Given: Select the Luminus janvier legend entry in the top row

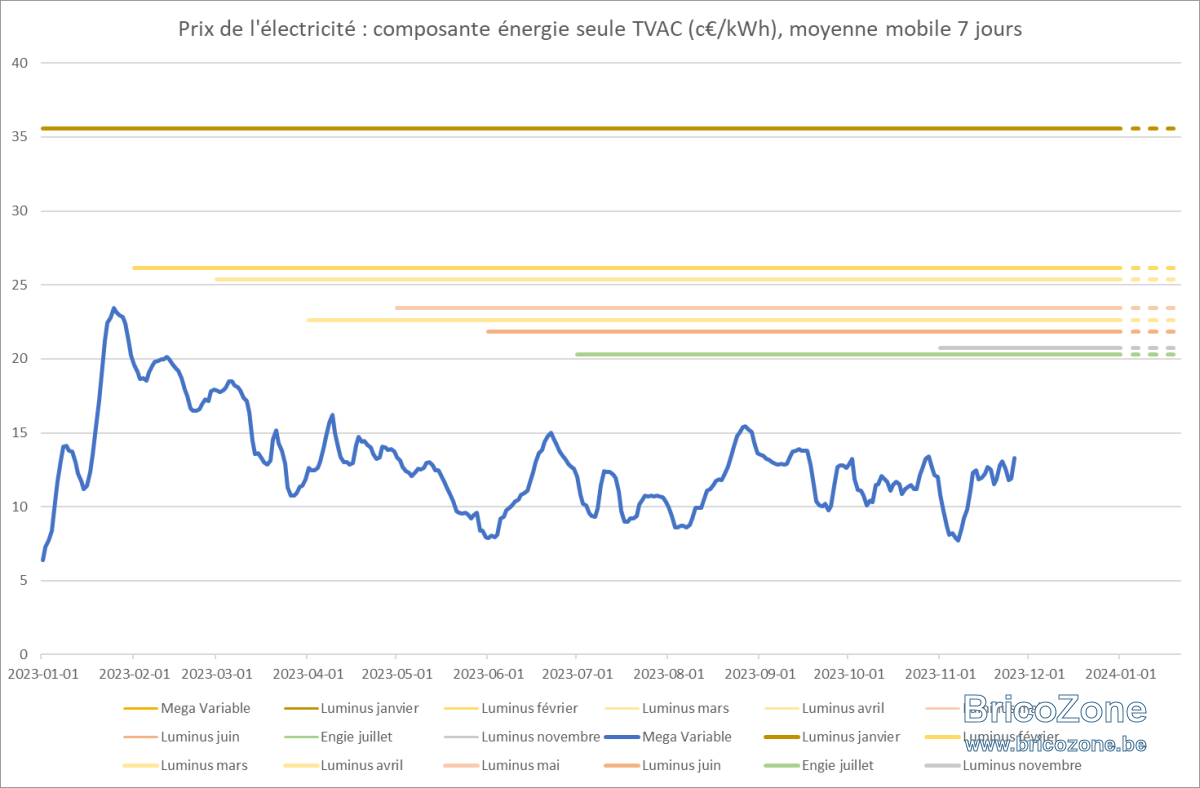Looking at the screenshot, I should tap(351, 708).
